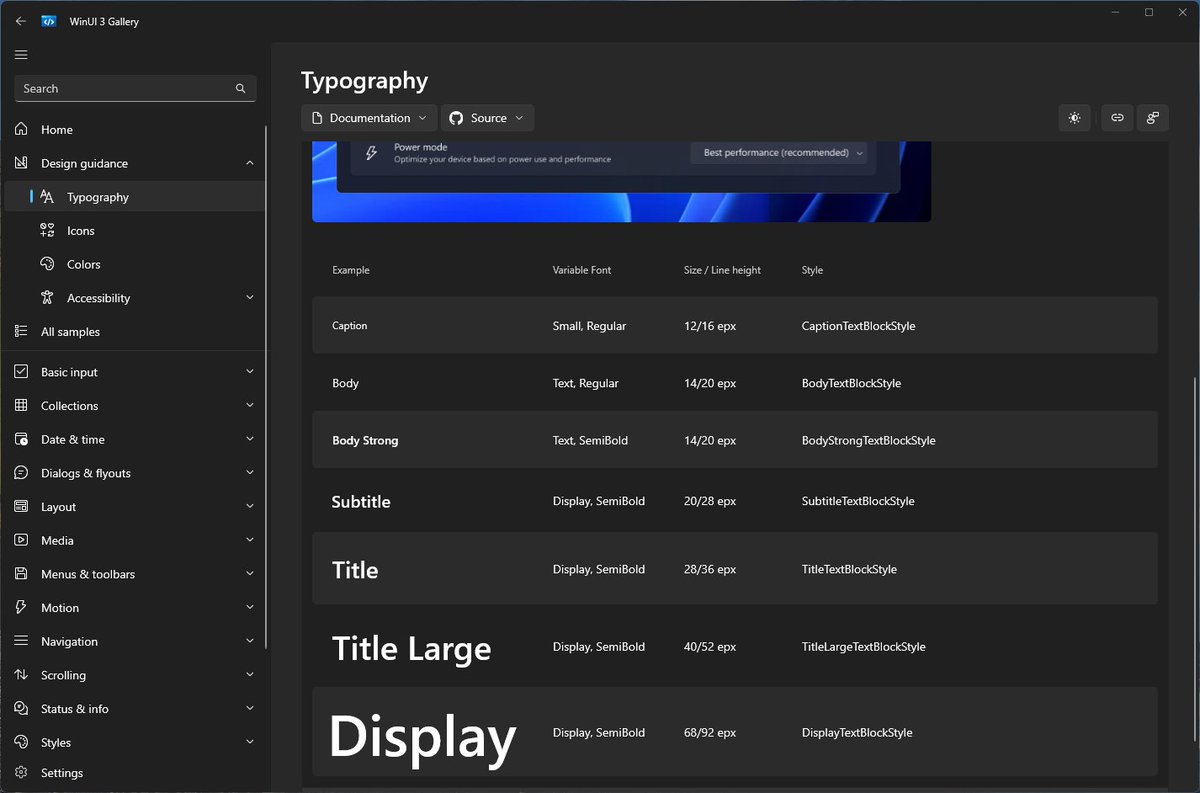Click the large Display sample text

point(423,738)
